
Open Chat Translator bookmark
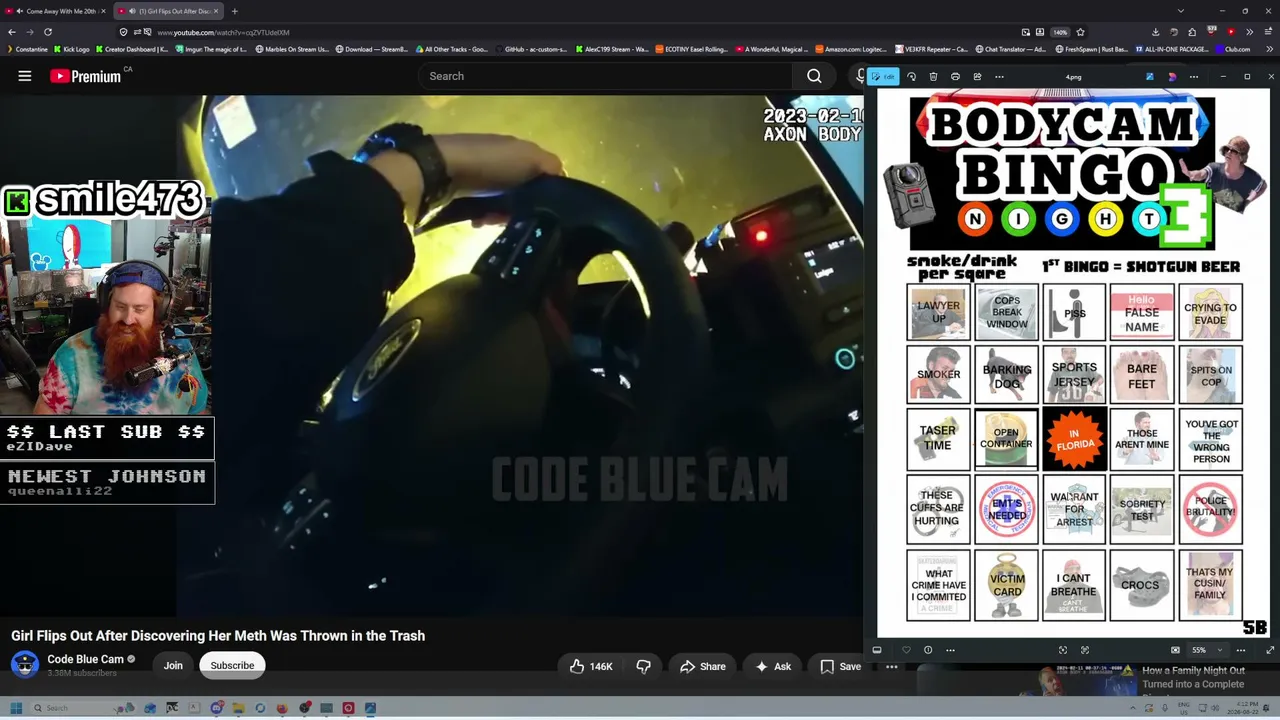pos(1010,49)
